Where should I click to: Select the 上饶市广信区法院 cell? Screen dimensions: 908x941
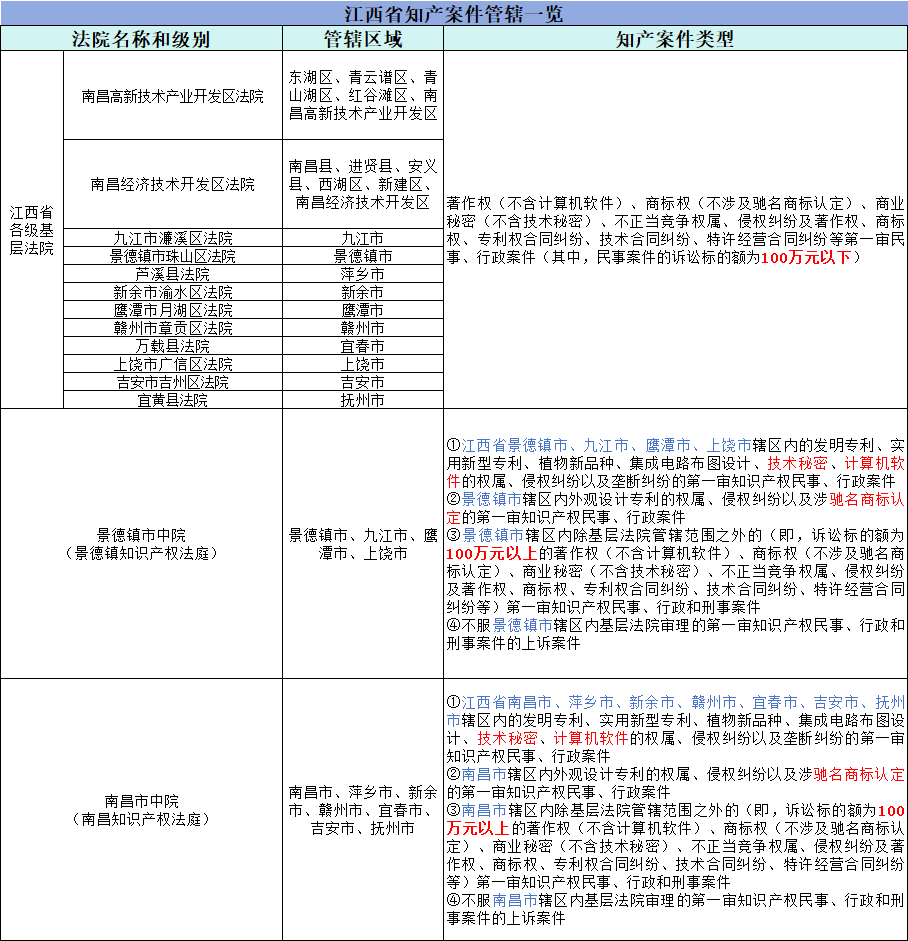click(173, 364)
